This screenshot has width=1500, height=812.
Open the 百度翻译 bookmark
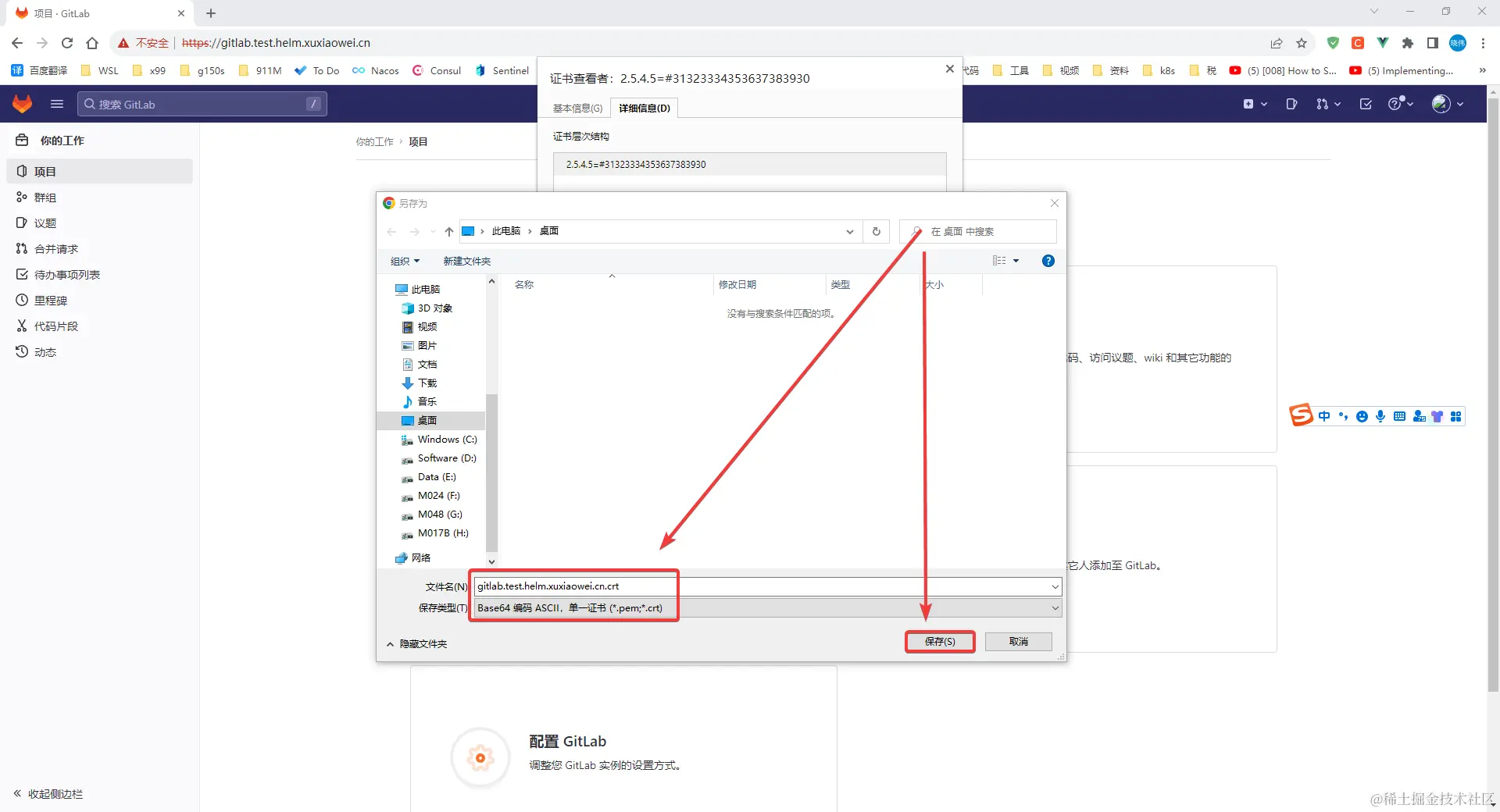click(x=39, y=70)
